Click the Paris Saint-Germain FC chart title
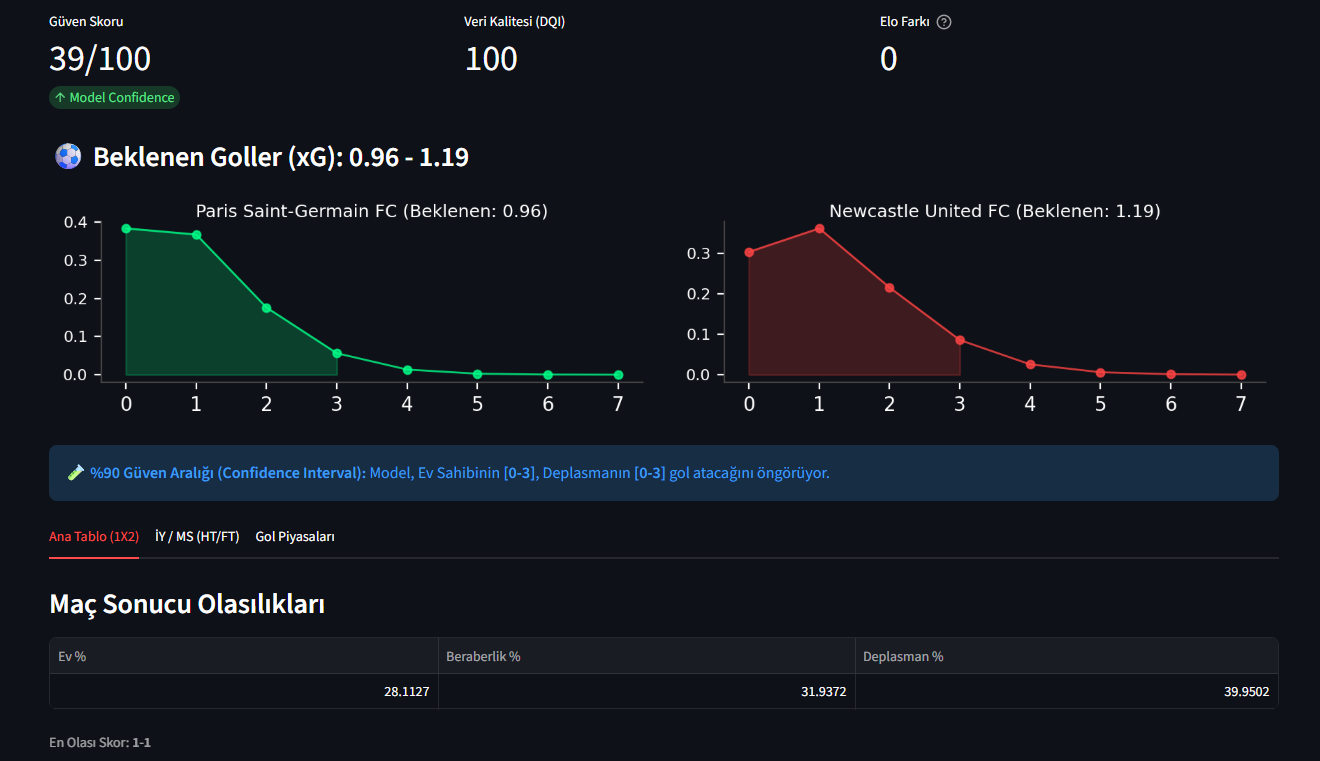The width and height of the screenshot is (1320, 761). click(372, 211)
